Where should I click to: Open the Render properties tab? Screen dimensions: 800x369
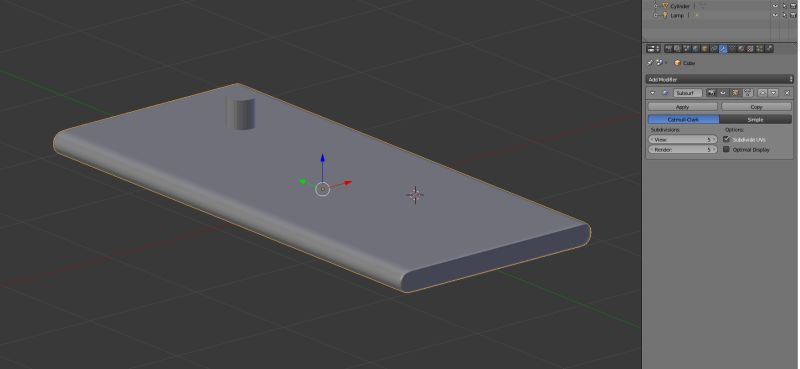[x=668, y=48]
